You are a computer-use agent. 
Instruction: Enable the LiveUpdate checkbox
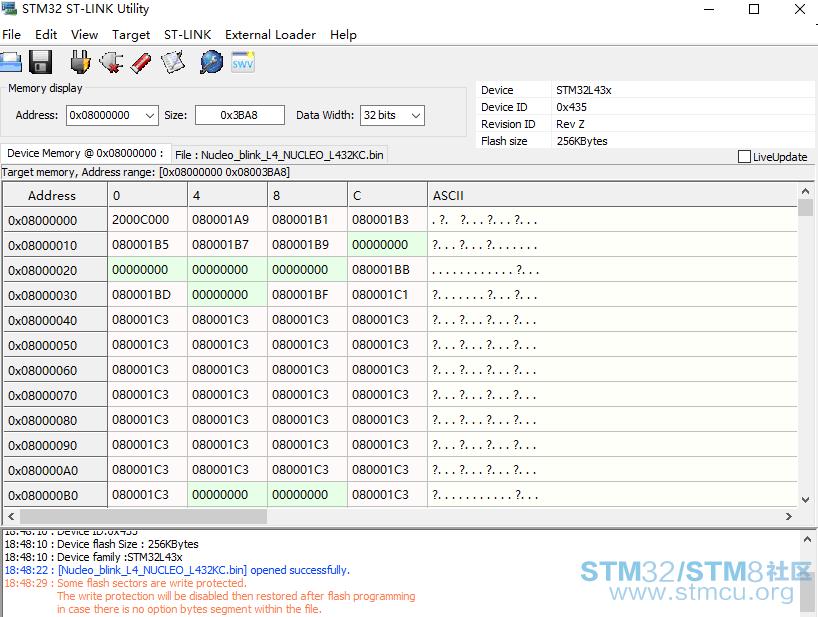point(744,156)
